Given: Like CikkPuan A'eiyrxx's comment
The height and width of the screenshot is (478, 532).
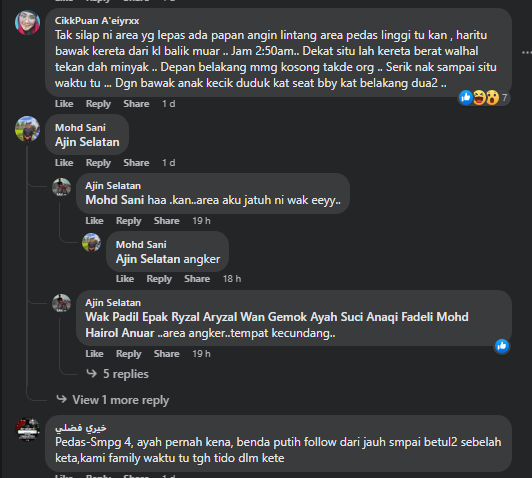Looking at the screenshot, I should [64, 104].
